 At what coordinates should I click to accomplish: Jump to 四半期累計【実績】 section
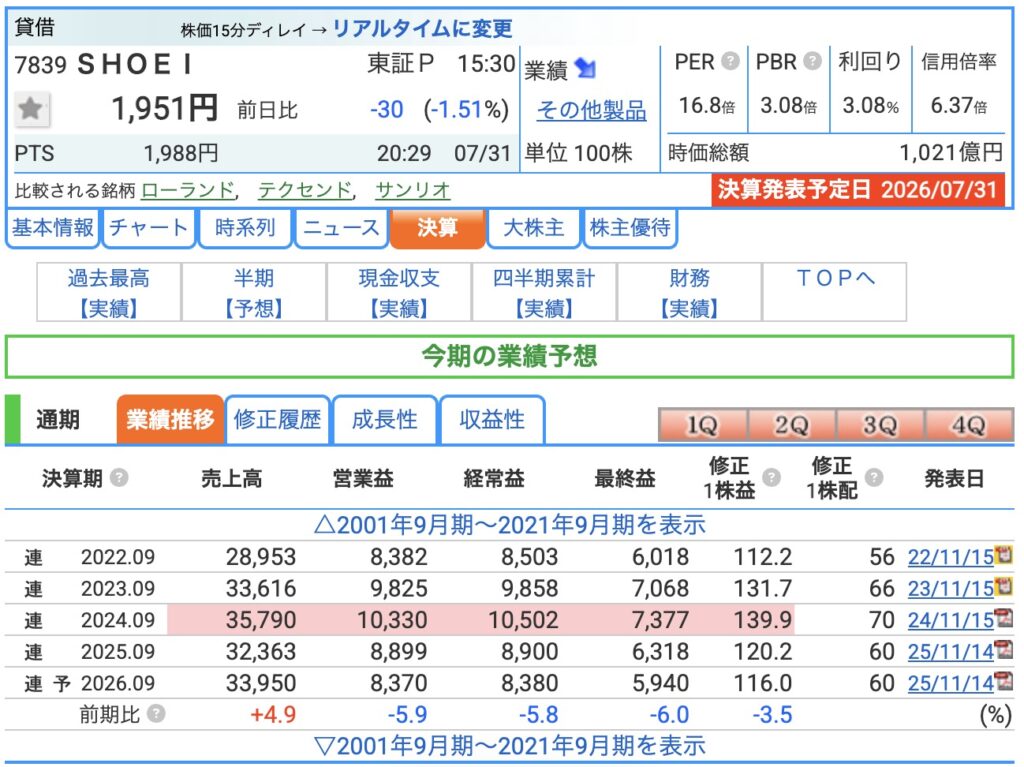[544, 292]
